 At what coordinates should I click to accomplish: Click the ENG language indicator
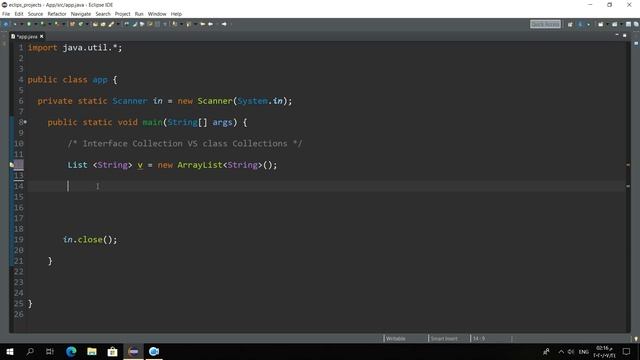[x=584, y=352]
